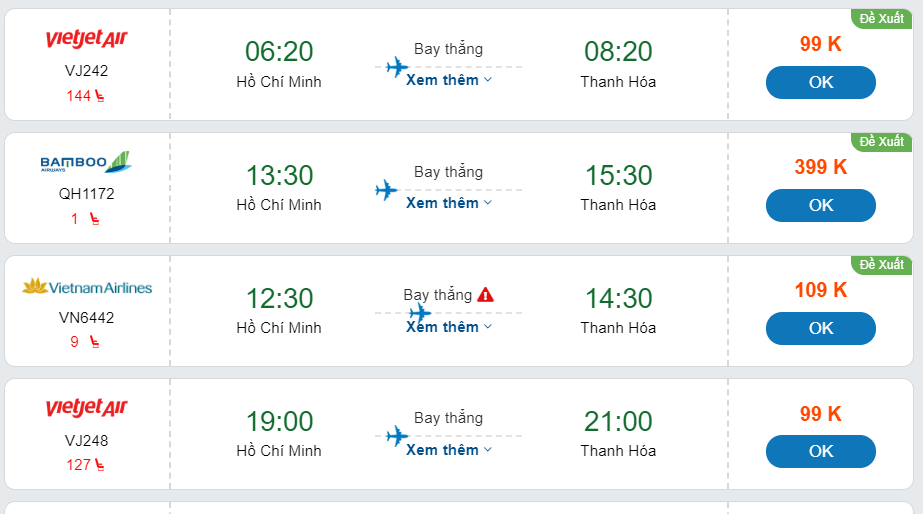Click the Bamboo Airways logo
The image size is (923, 514).
86,162
